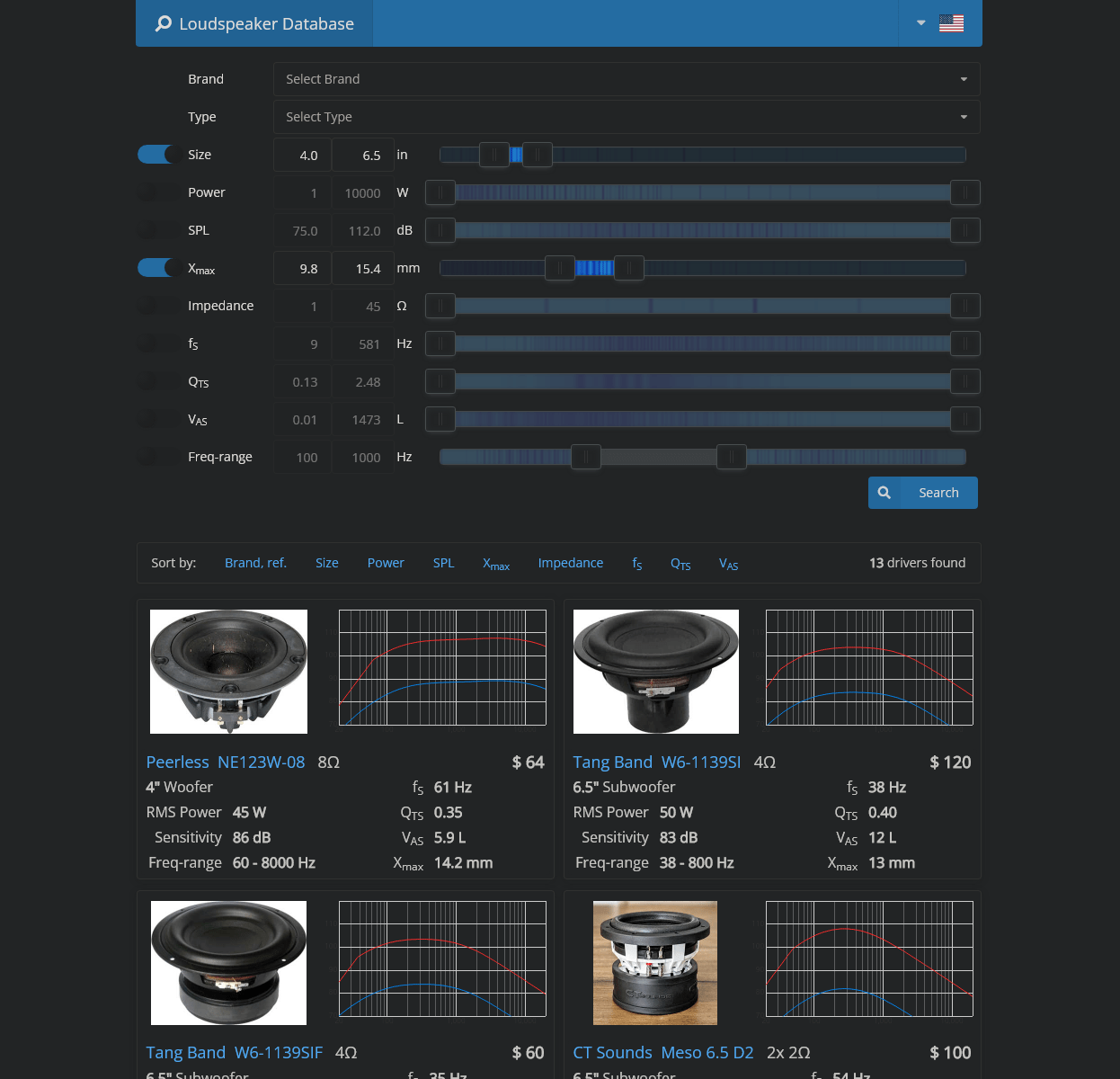1120x1079 pixels.
Task: Enable the Power filter toggle
Action: pos(158,192)
